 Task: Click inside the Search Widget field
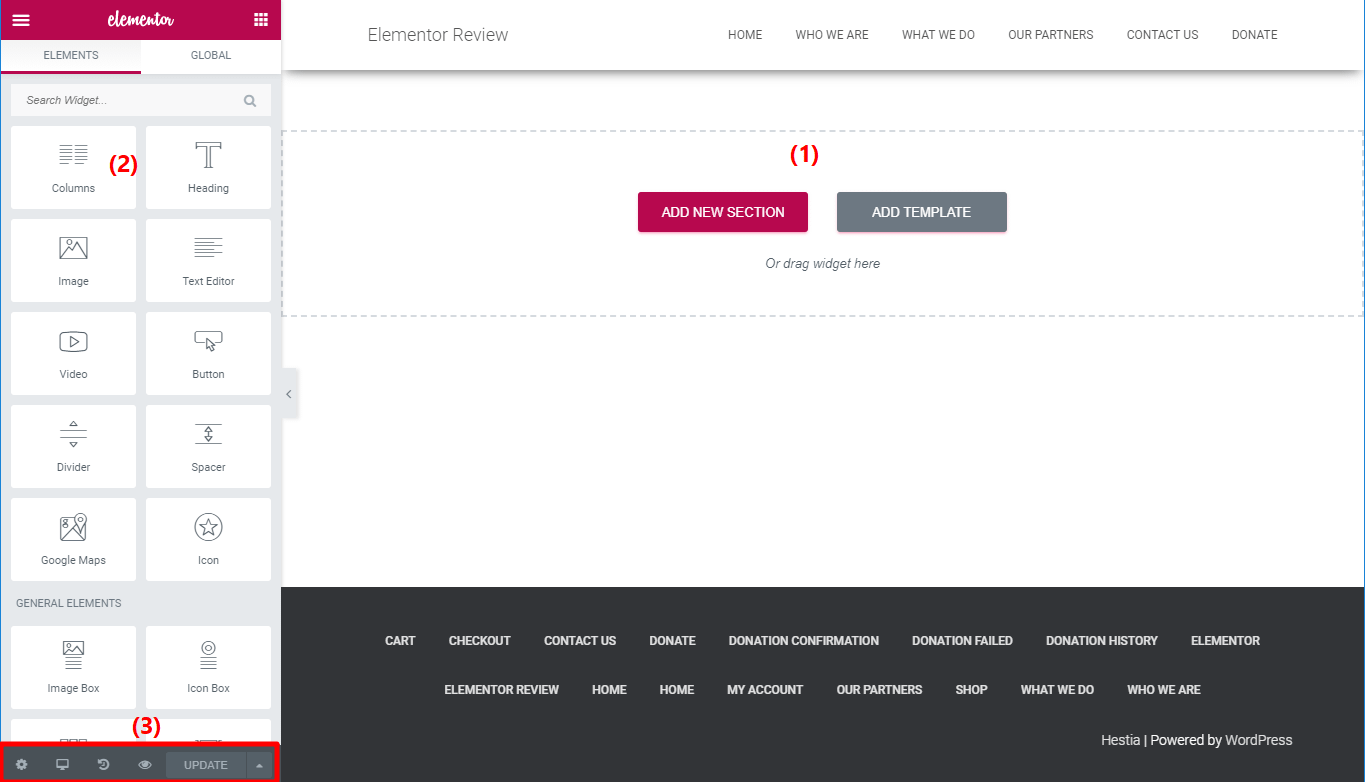[x=130, y=99]
